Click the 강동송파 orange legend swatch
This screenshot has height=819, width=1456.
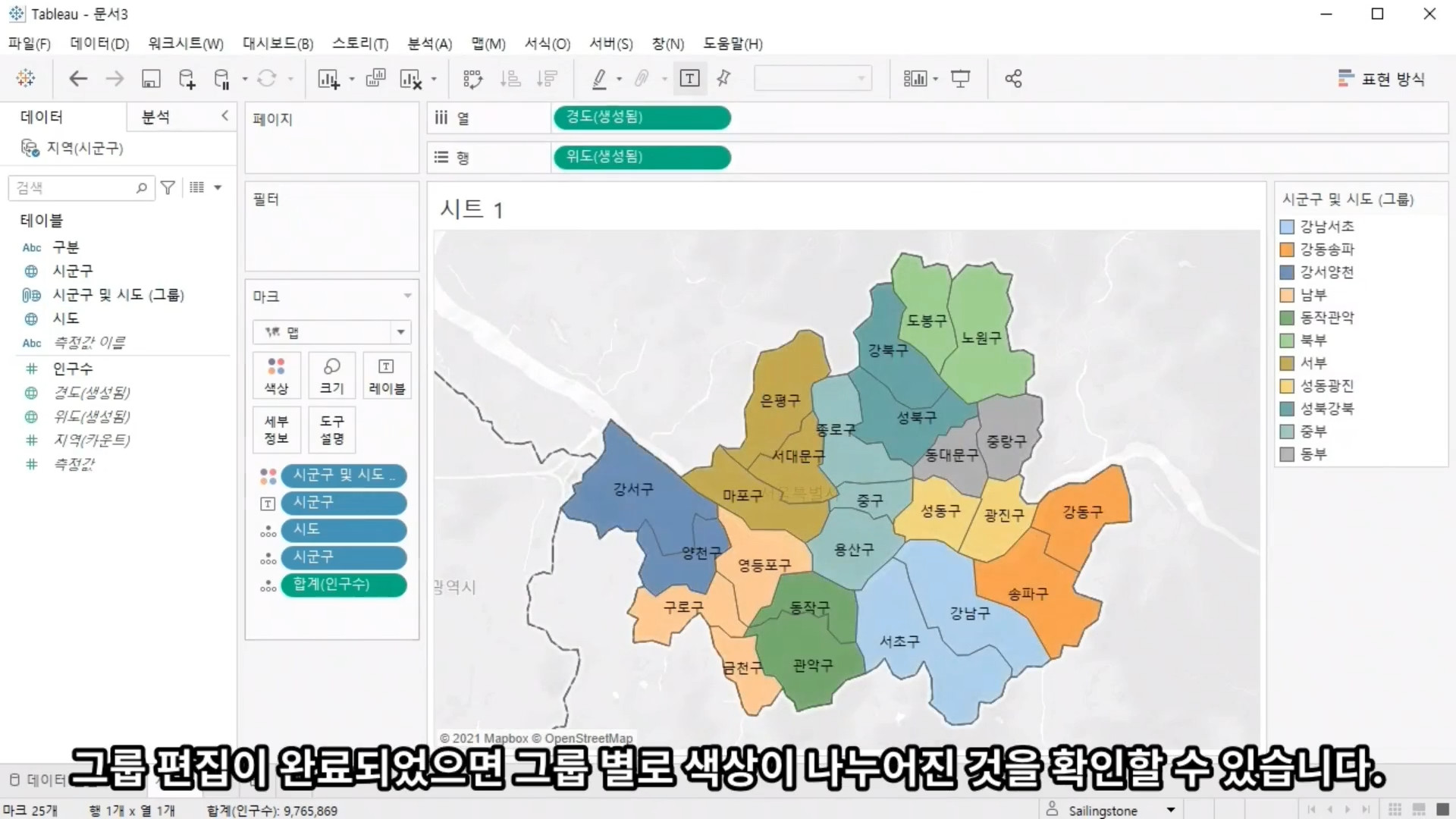[x=1287, y=249]
